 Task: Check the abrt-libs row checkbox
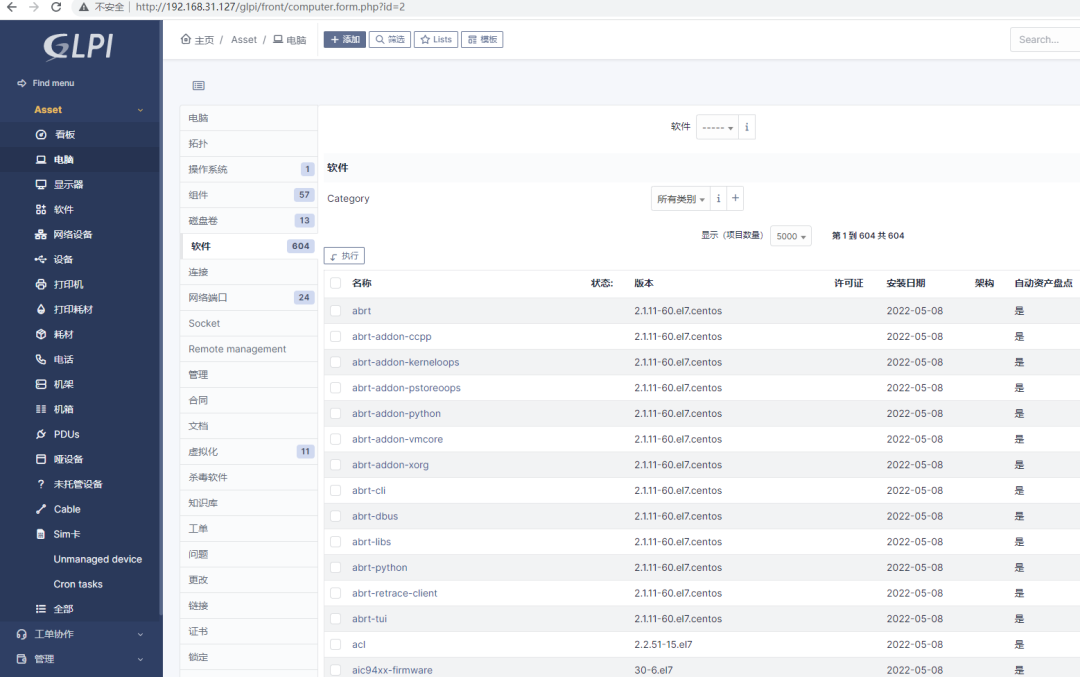[335, 541]
